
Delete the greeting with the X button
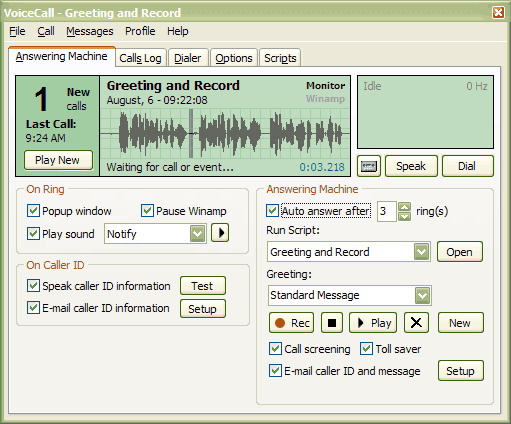(416, 323)
